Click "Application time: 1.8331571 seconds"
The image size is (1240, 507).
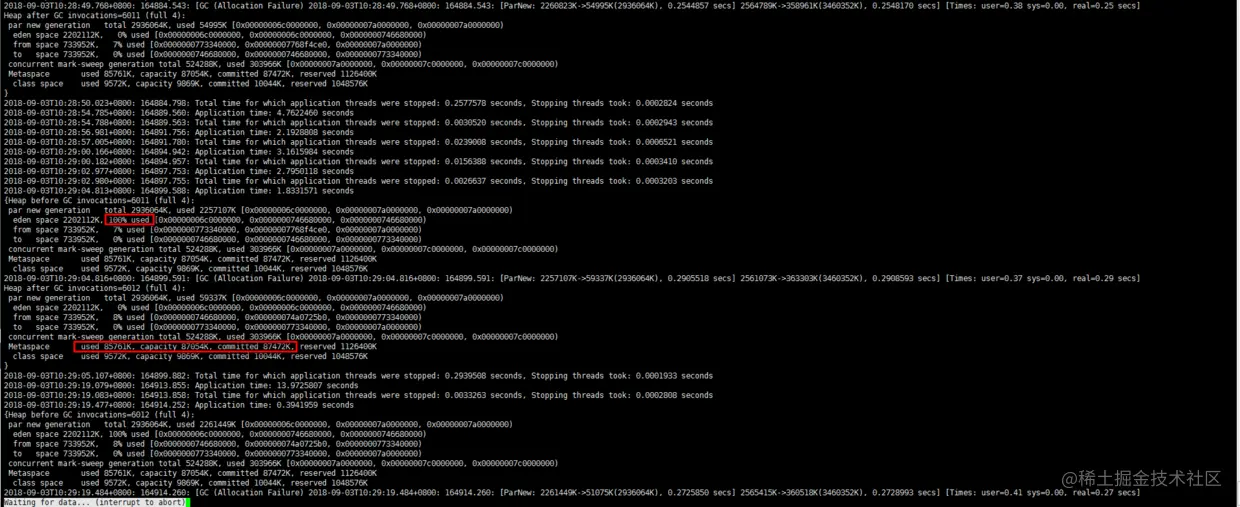click(x=274, y=191)
